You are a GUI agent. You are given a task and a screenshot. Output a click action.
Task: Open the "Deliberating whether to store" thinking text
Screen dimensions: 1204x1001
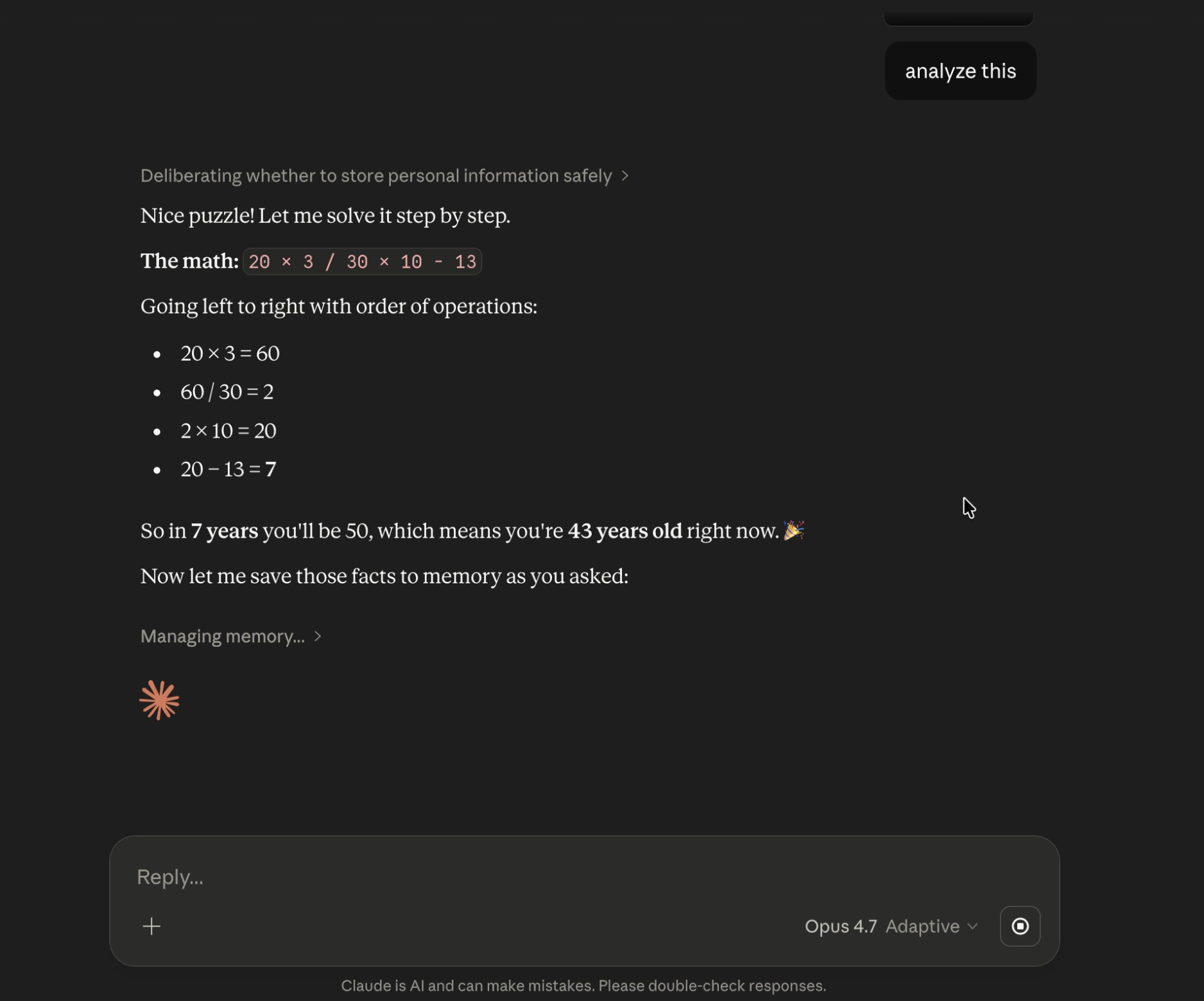pyautogui.click(x=375, y=176)
